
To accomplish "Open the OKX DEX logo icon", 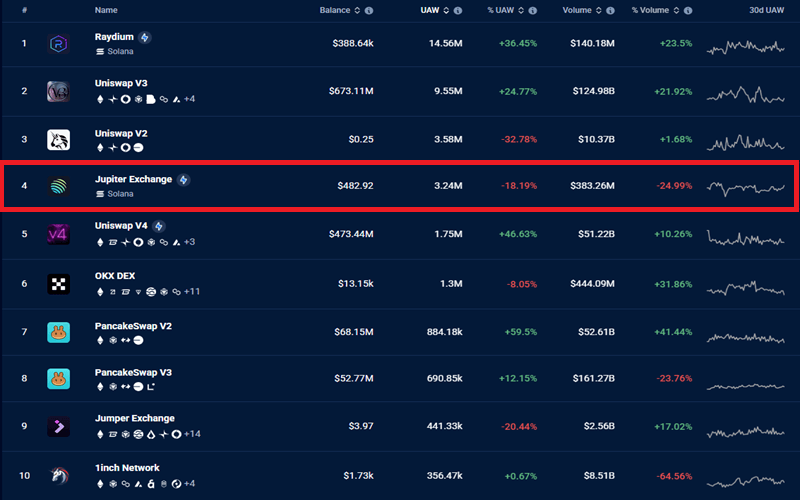I will 58,284.
